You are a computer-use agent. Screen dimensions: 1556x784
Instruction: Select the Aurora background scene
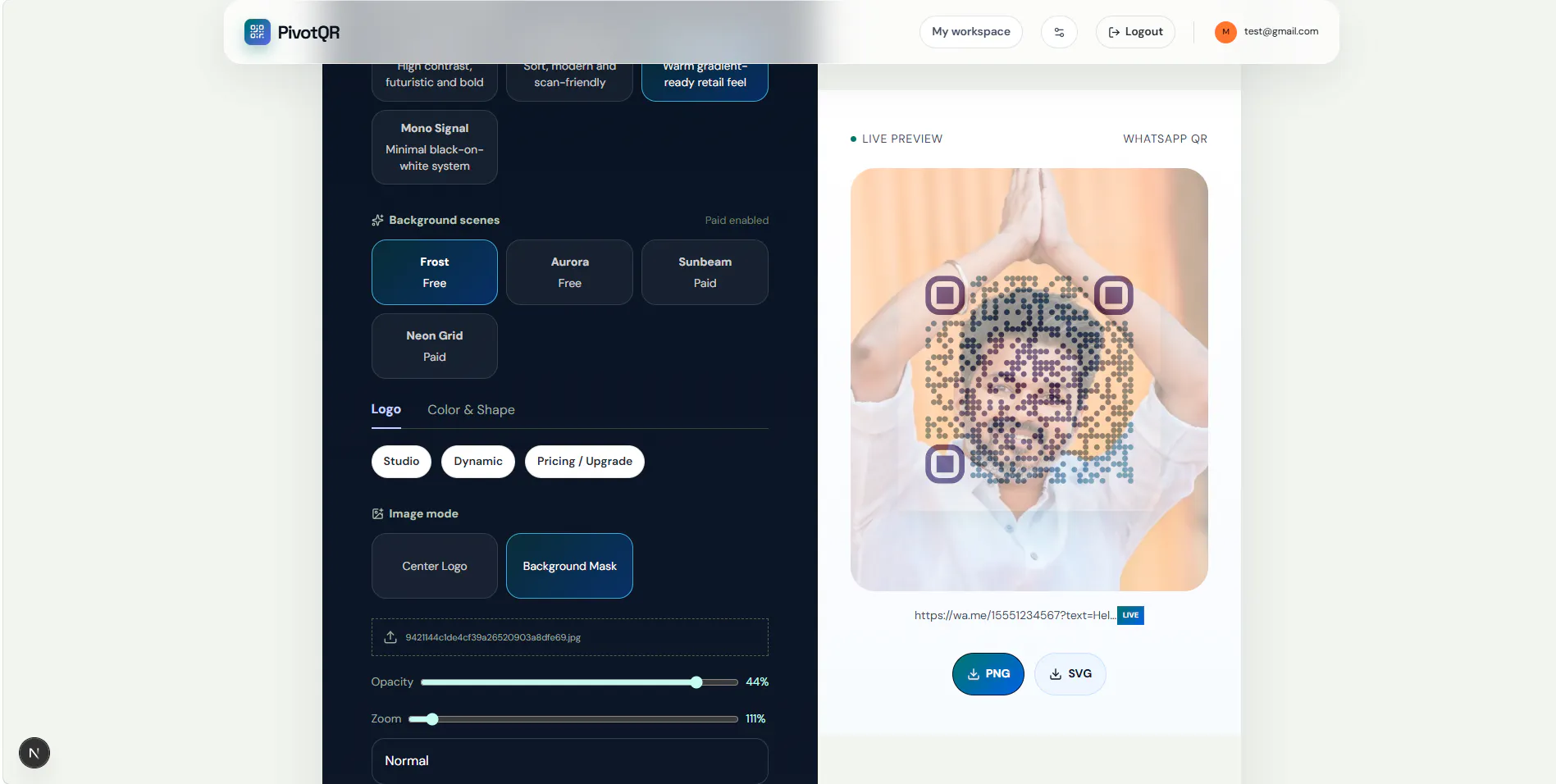click(x=570, y=272)
